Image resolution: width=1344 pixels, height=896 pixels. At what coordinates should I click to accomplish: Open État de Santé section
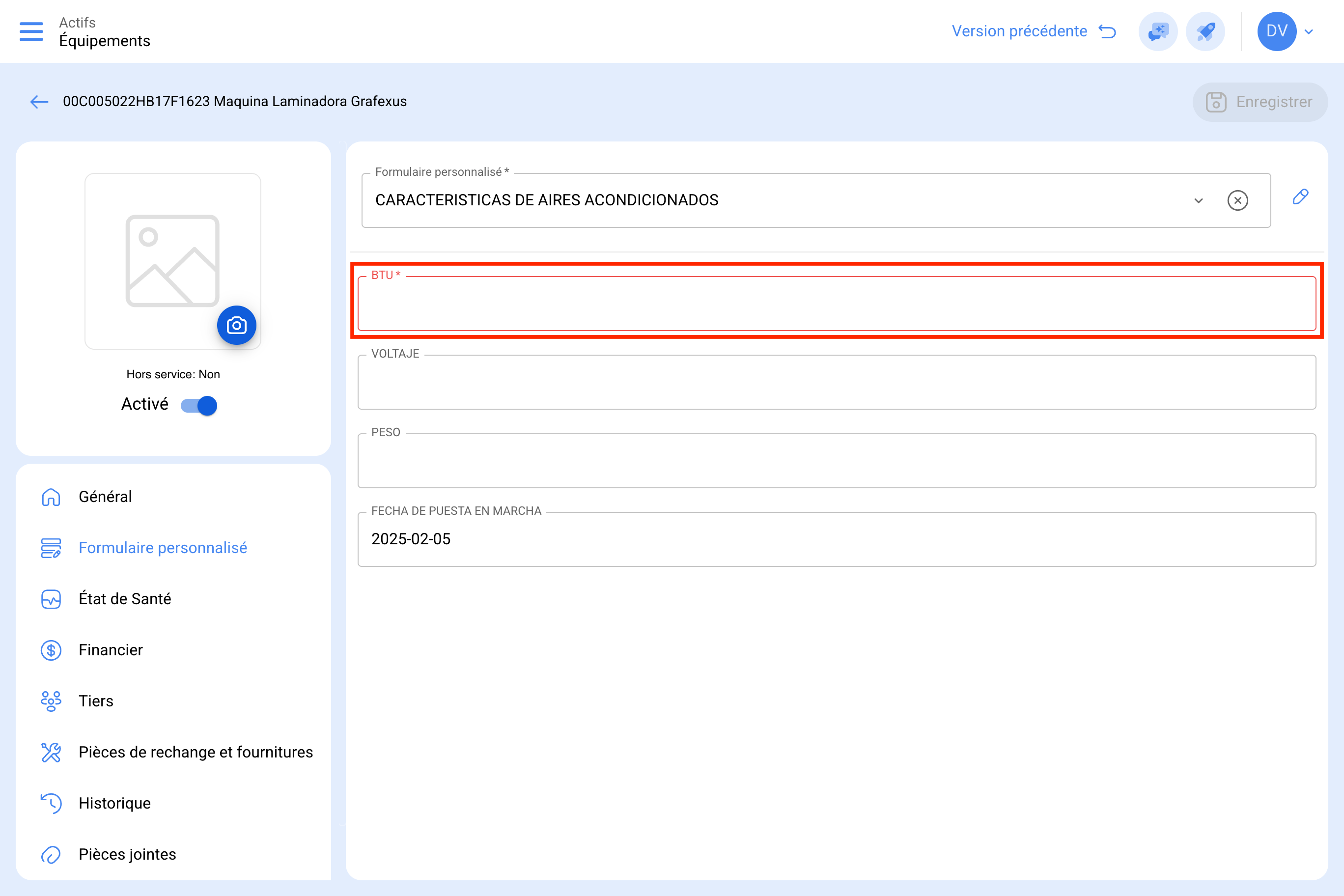(173, 599)
